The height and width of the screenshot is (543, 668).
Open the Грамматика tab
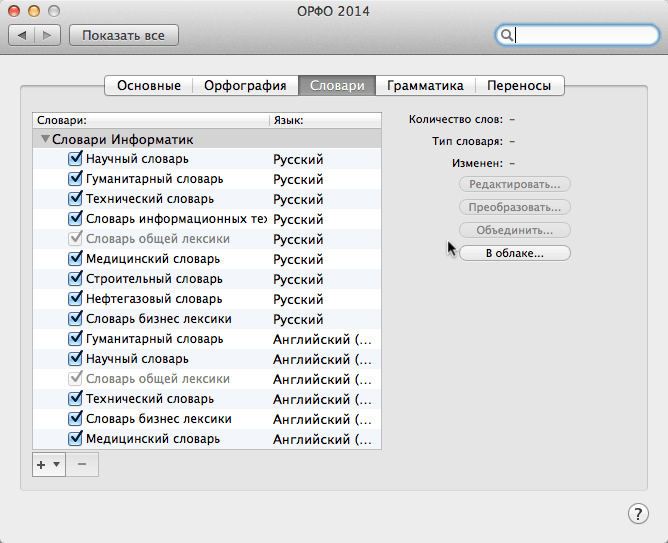[x=425, y=86]
